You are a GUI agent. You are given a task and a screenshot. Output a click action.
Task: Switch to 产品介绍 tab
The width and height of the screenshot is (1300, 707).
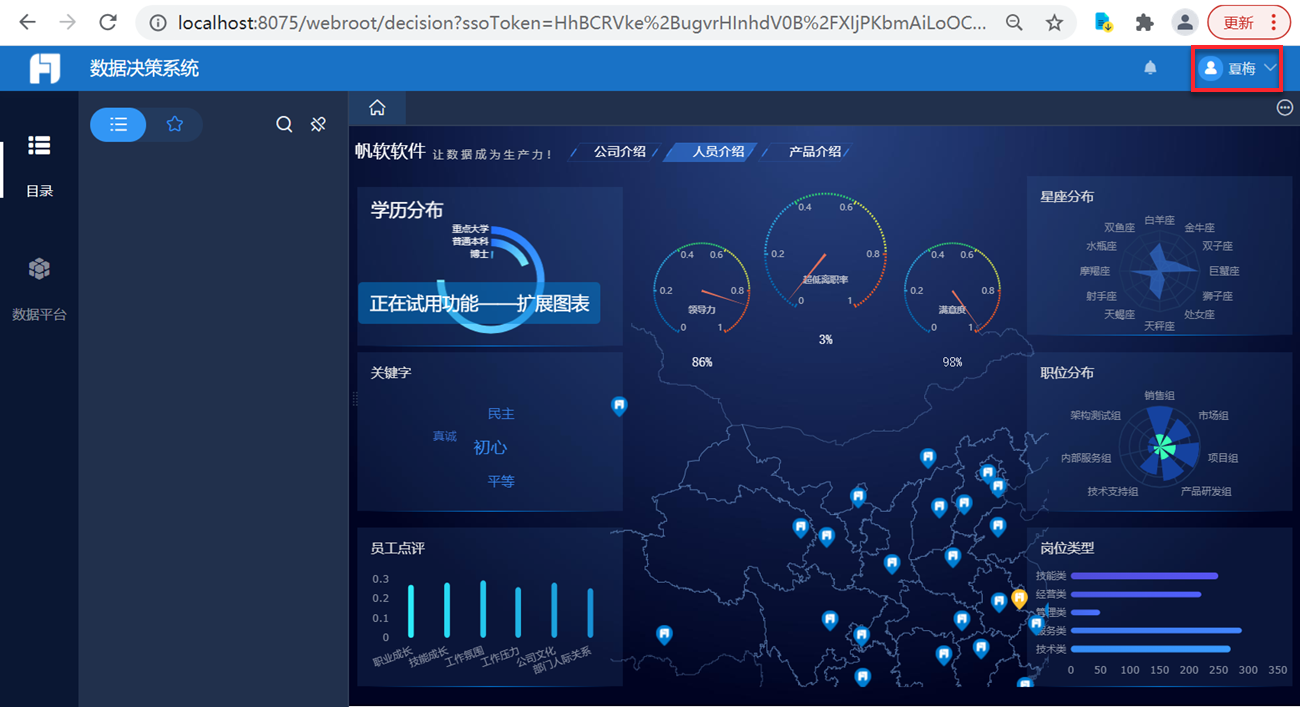click(815, 152)
